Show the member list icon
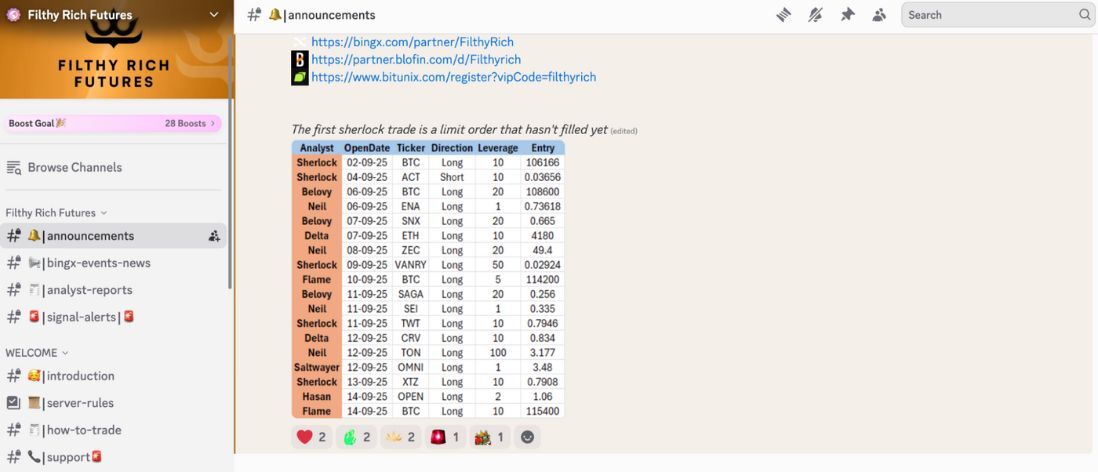Screen dimensions: 1098x476 pos(880,15)
